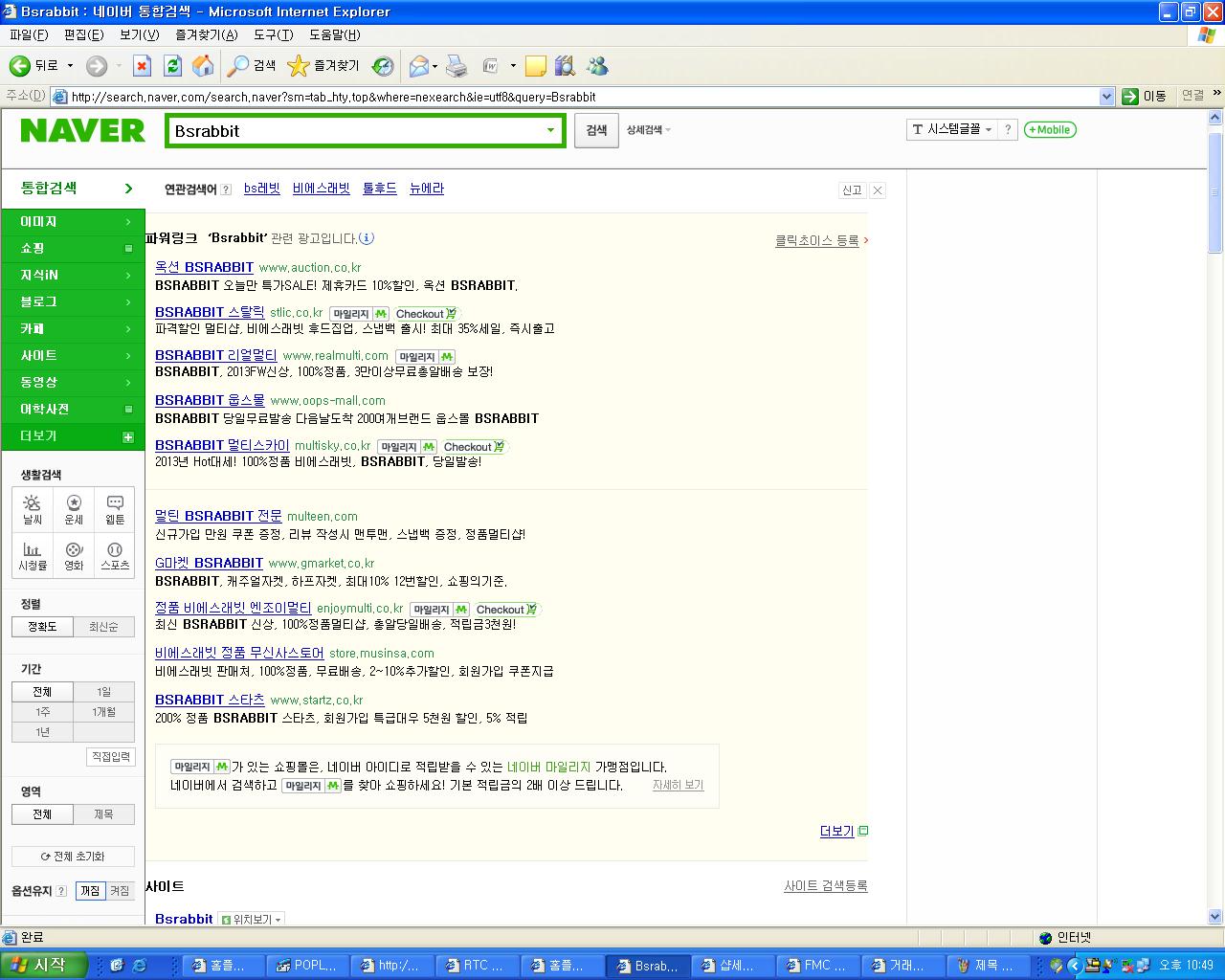Open 위치보기 dropdown next to Bsrabbit site
The image size is (1225, 980).
(x=252, y=920)
